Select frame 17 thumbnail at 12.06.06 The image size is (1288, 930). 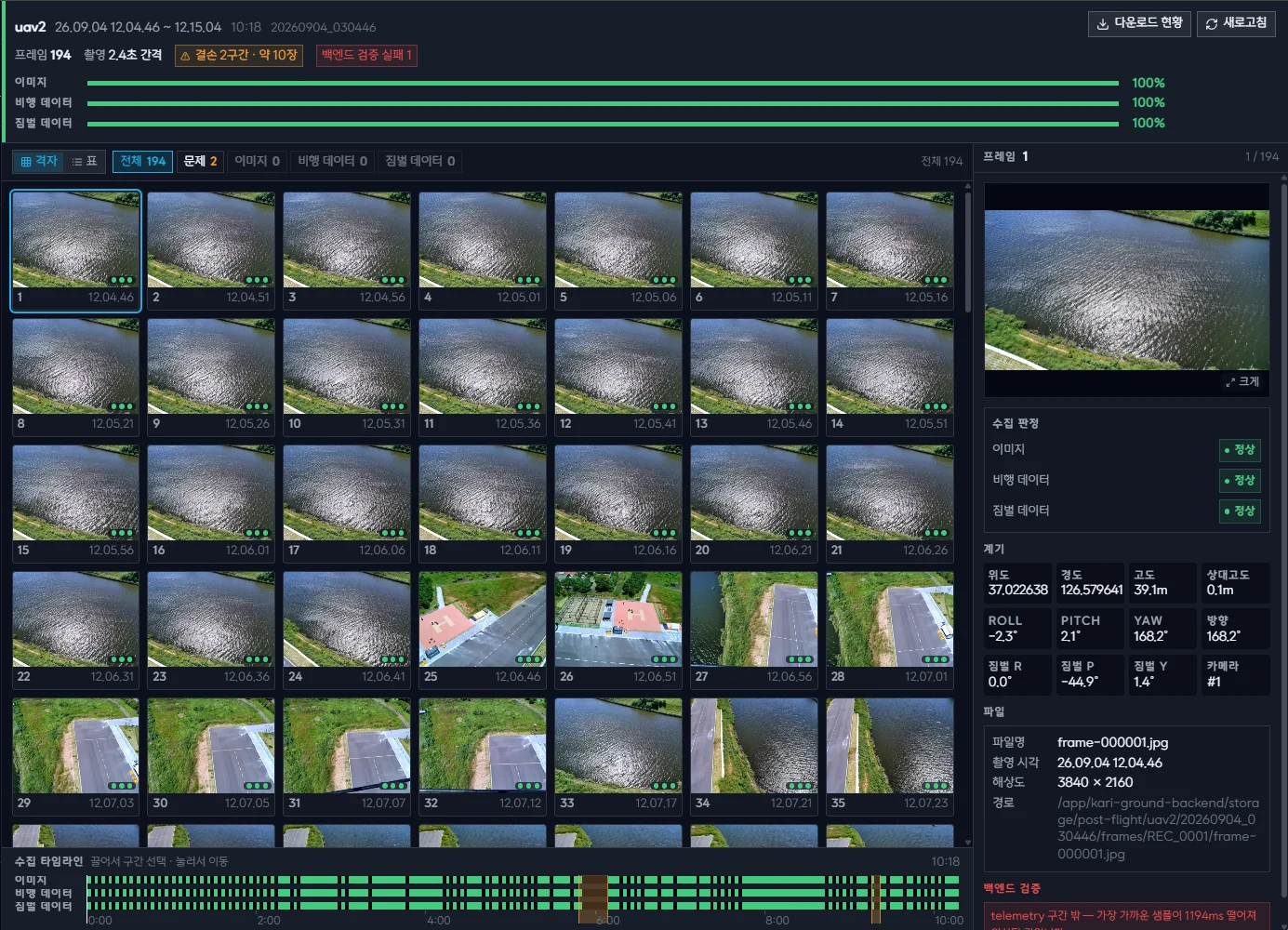pos(347,504)
